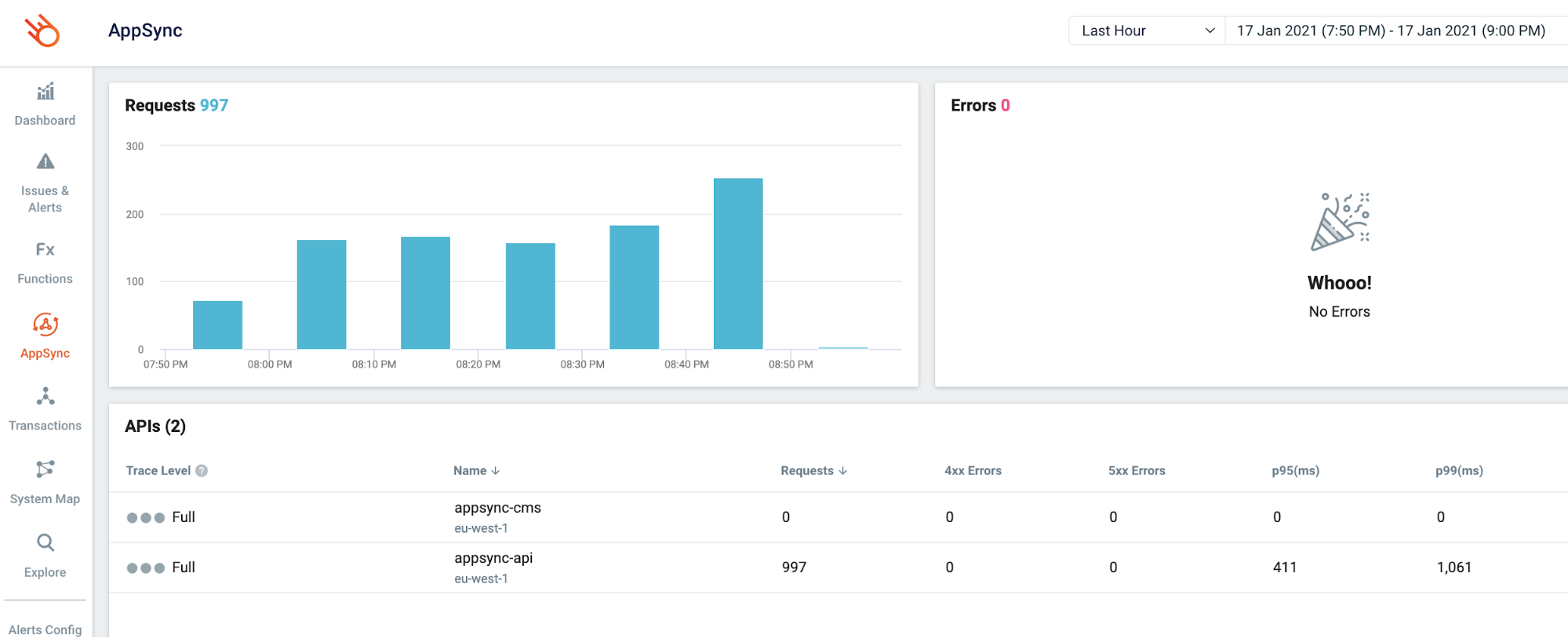Click the party popper No Errors icon
The height and width of the screenshot is (638, 1568).
pyautogui.click(x=1340, y=222)
